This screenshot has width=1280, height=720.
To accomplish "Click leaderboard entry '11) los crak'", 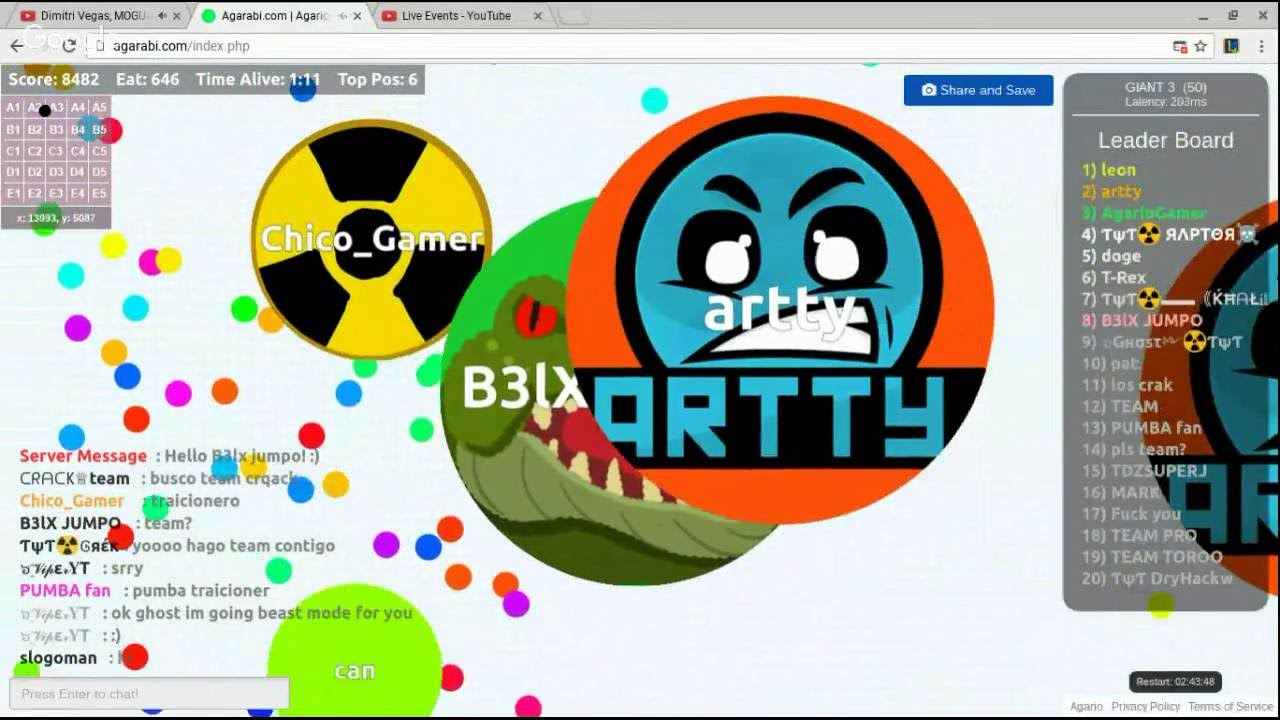I will pyautogui.click(x=1127, y=385).
